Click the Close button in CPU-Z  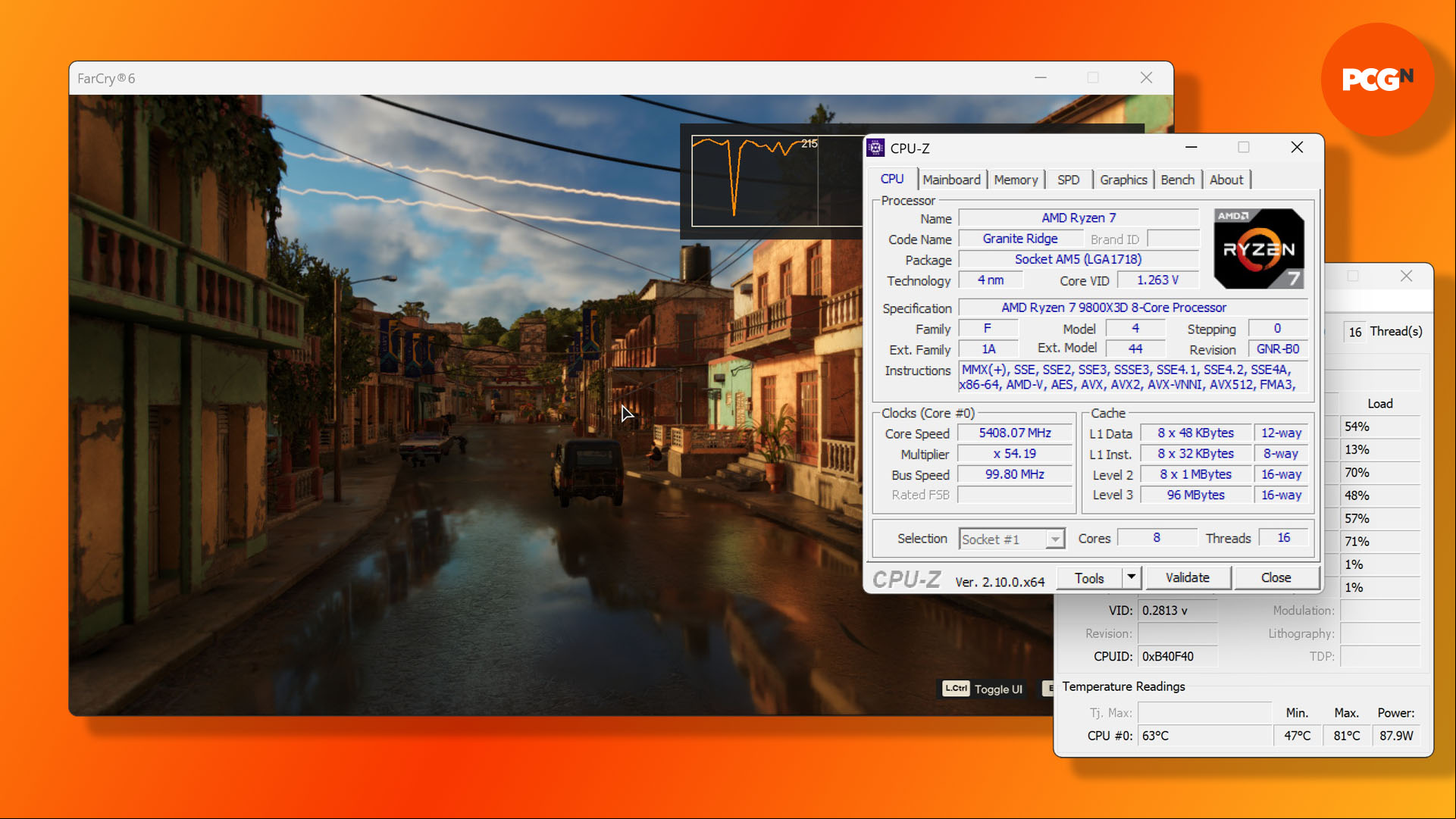point(1276,577)
